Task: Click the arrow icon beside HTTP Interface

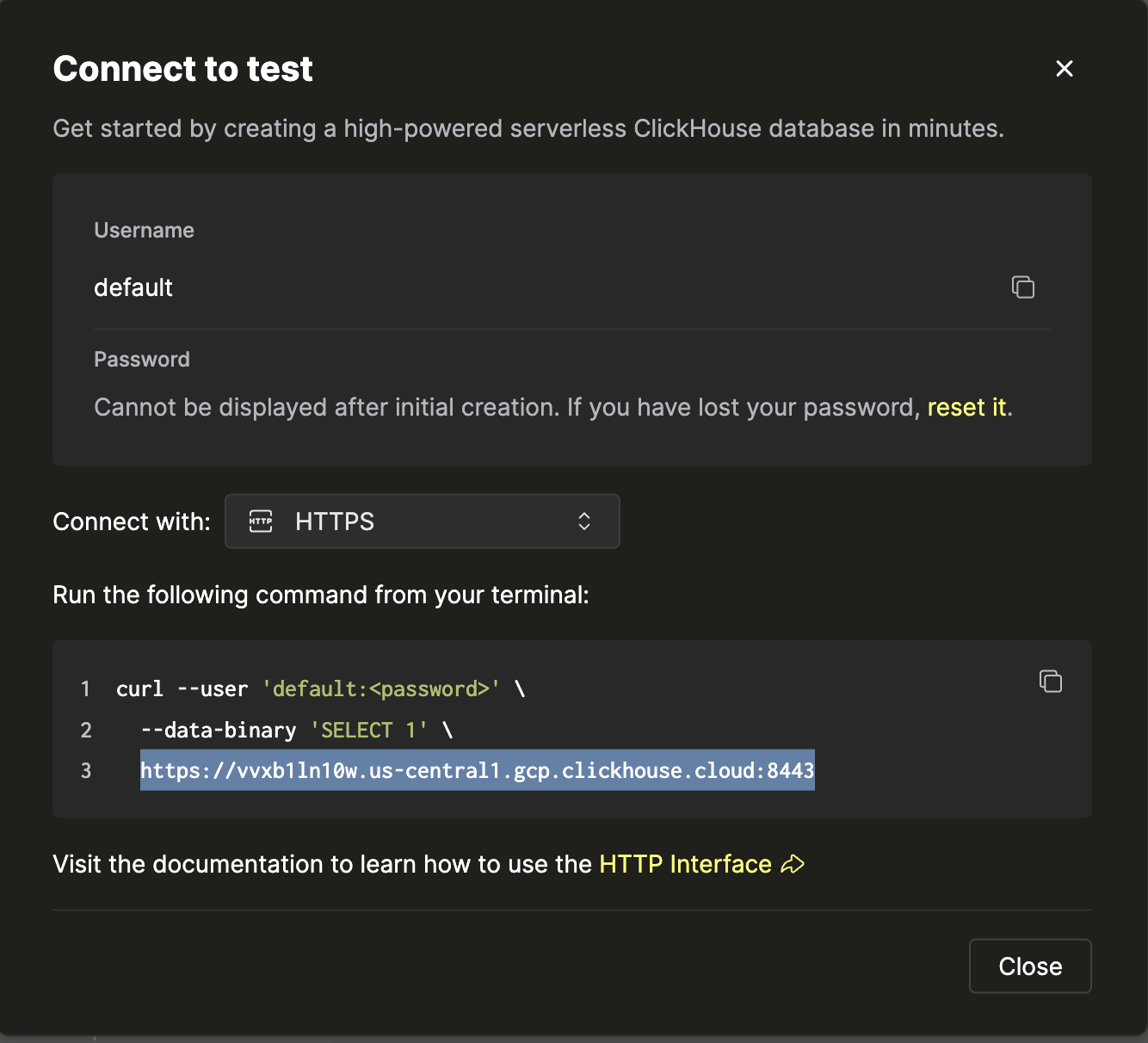Action: pos(793,864)
